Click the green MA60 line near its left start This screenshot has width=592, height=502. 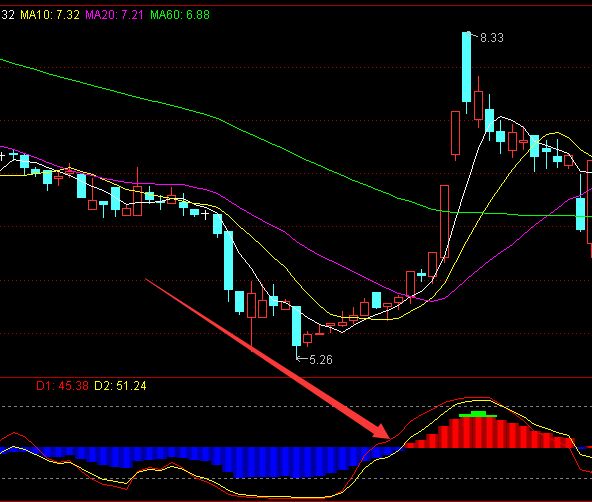tap(23, 65)
